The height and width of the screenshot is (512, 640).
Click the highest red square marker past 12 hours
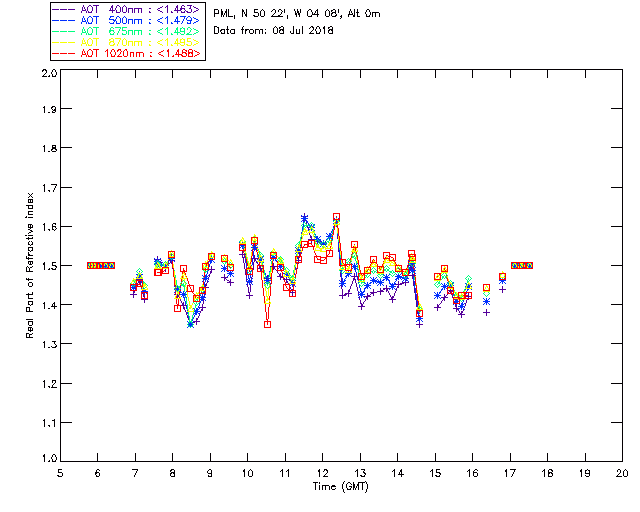tap(336, 217)
